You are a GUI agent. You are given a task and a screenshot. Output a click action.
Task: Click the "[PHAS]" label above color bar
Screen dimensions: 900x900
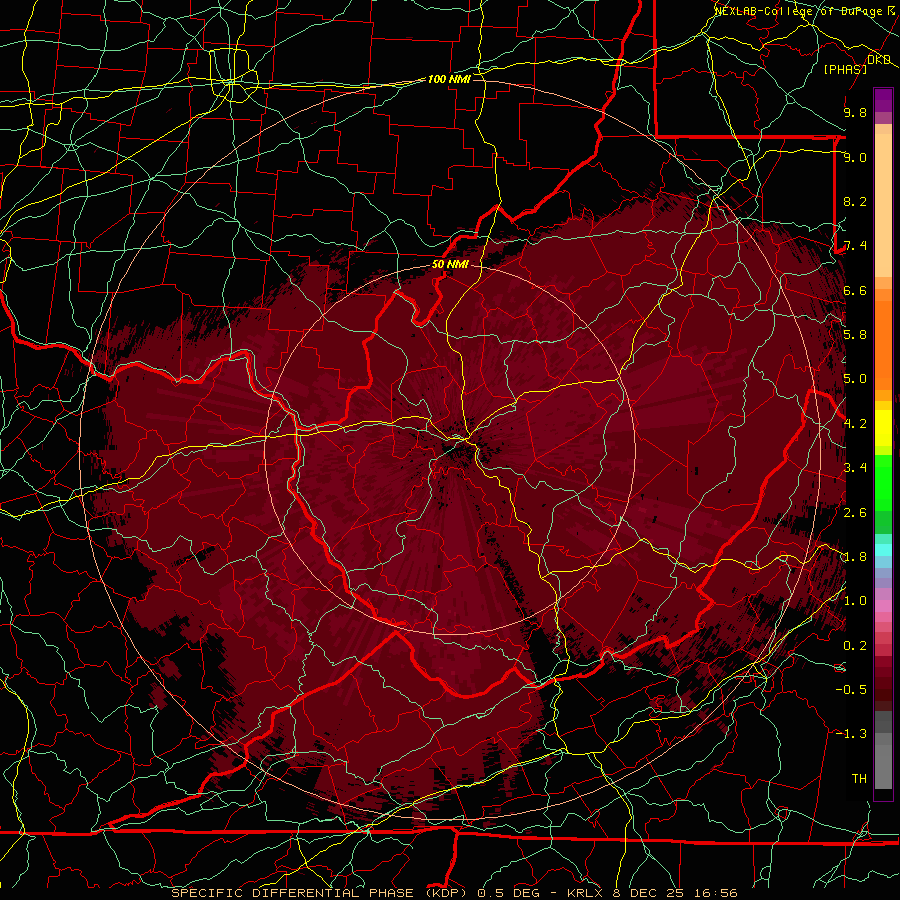coord(845,69)
